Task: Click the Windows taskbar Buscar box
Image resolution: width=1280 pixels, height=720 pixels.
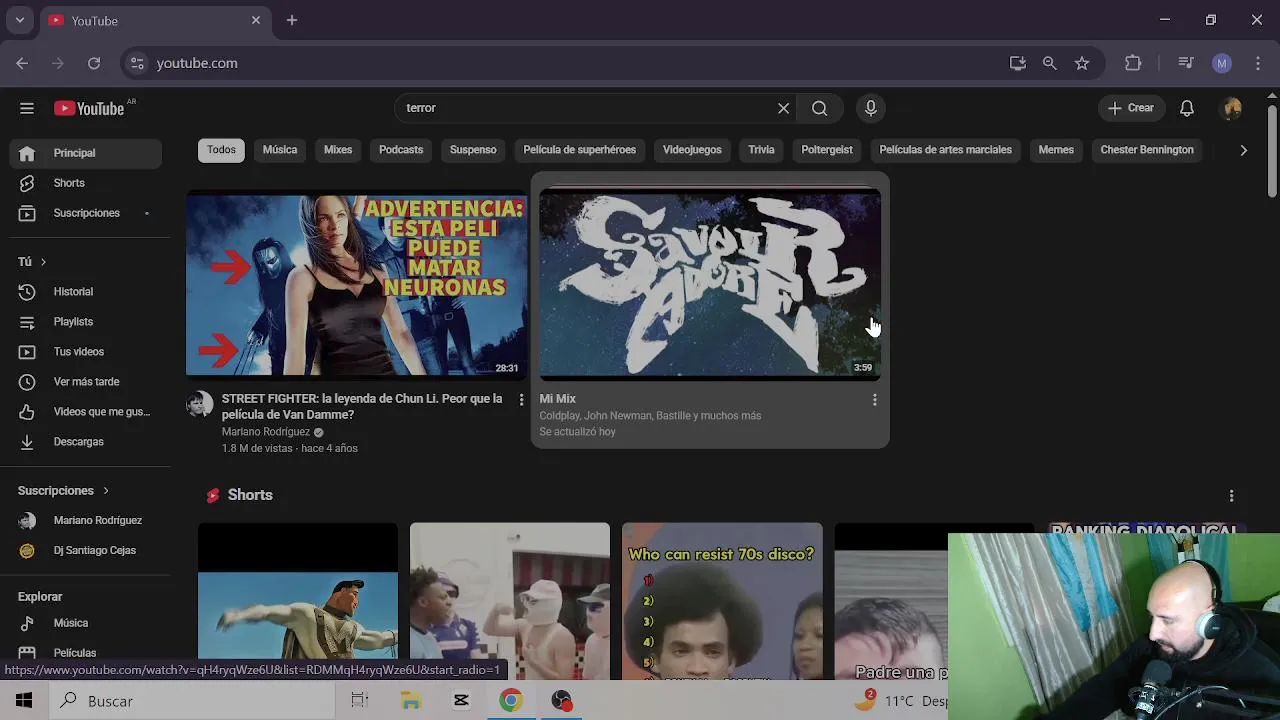Action: click(192, 701)
